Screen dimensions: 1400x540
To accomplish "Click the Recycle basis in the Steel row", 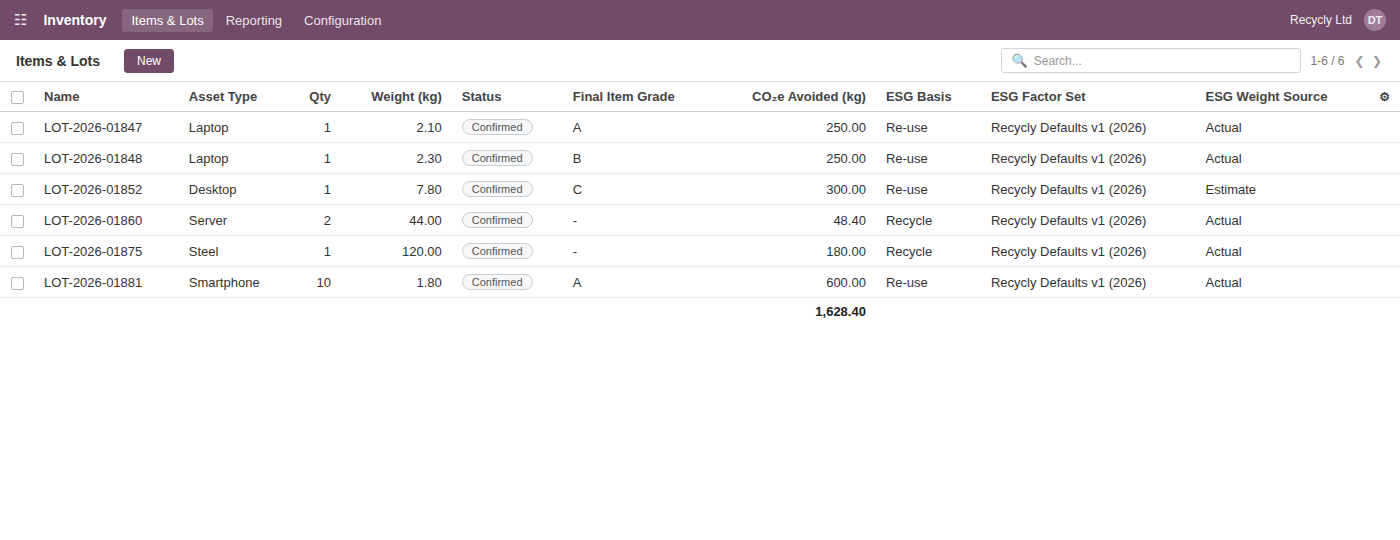I will [x=909, y=252].
